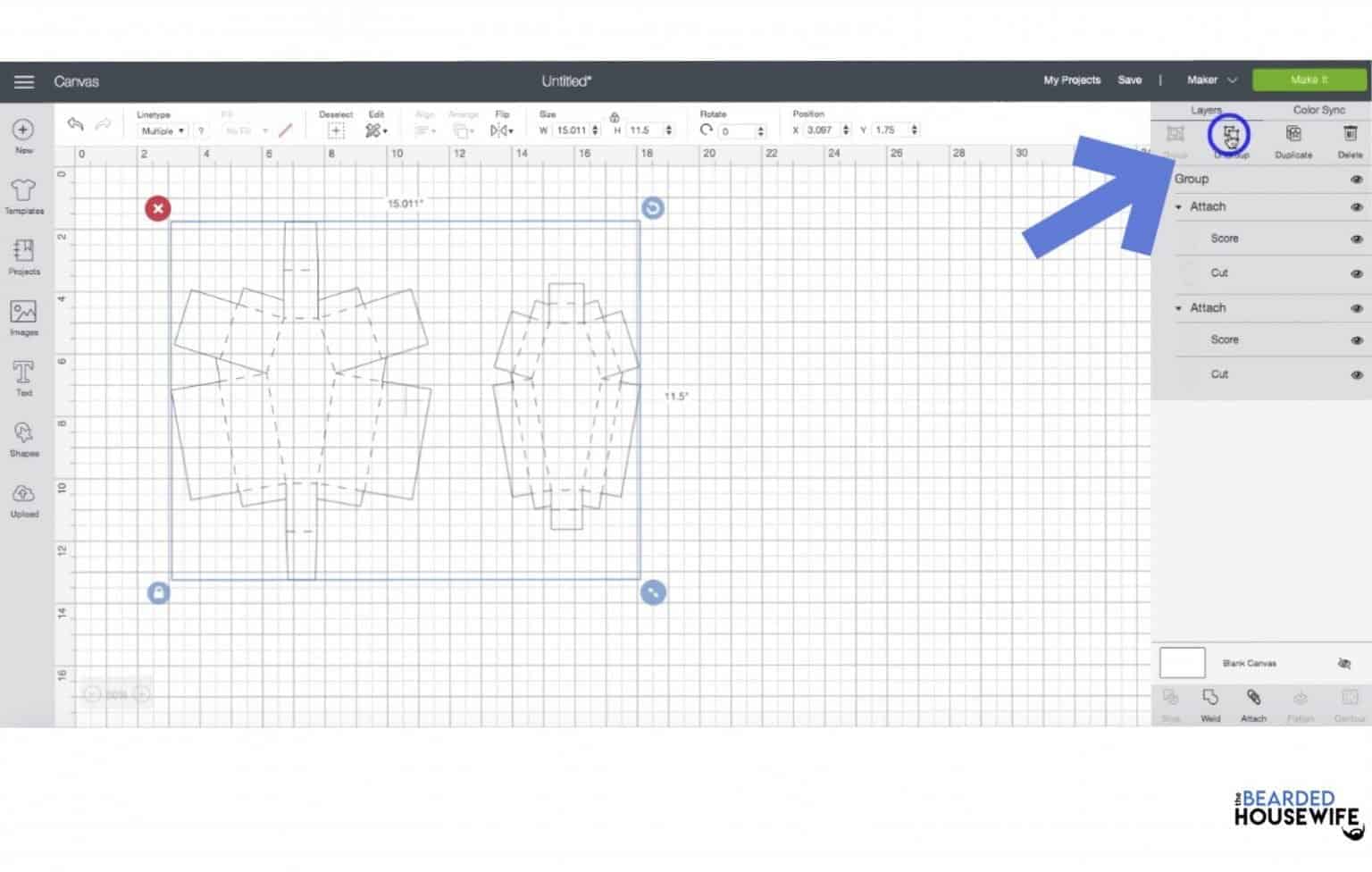Click the Undo arrow

point(75,125)
